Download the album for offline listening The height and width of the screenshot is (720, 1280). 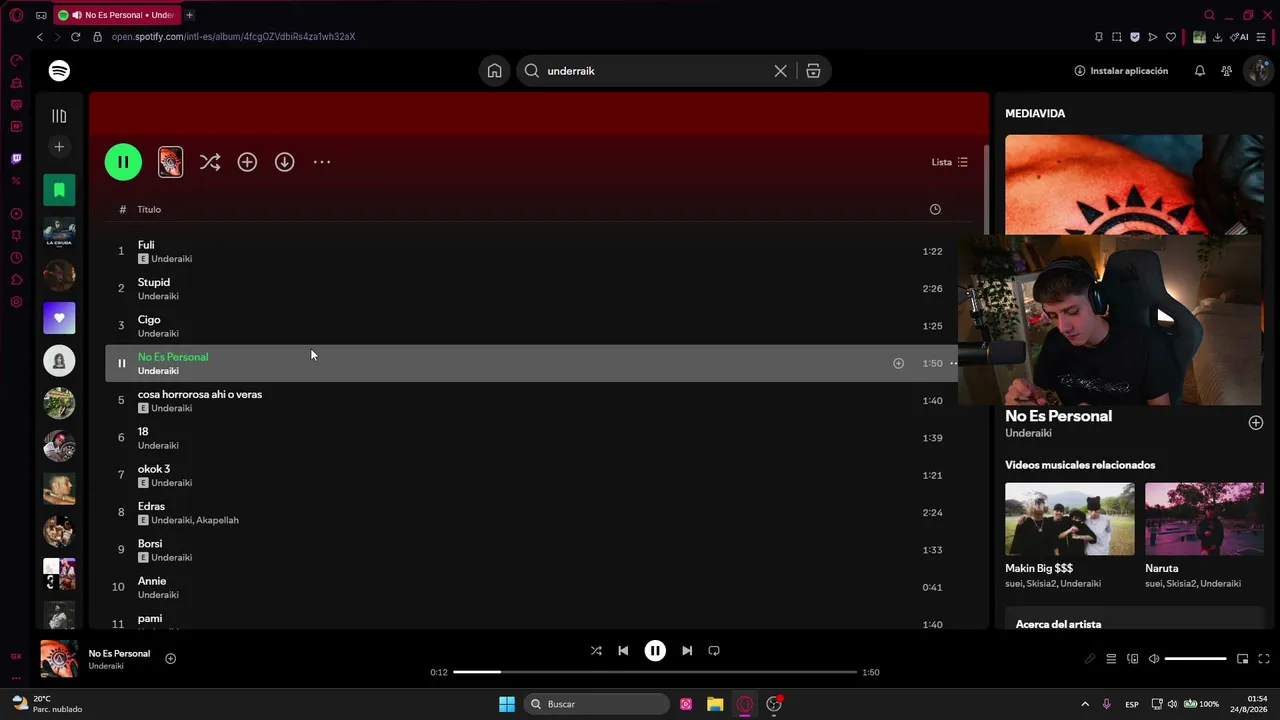[285, 162]
